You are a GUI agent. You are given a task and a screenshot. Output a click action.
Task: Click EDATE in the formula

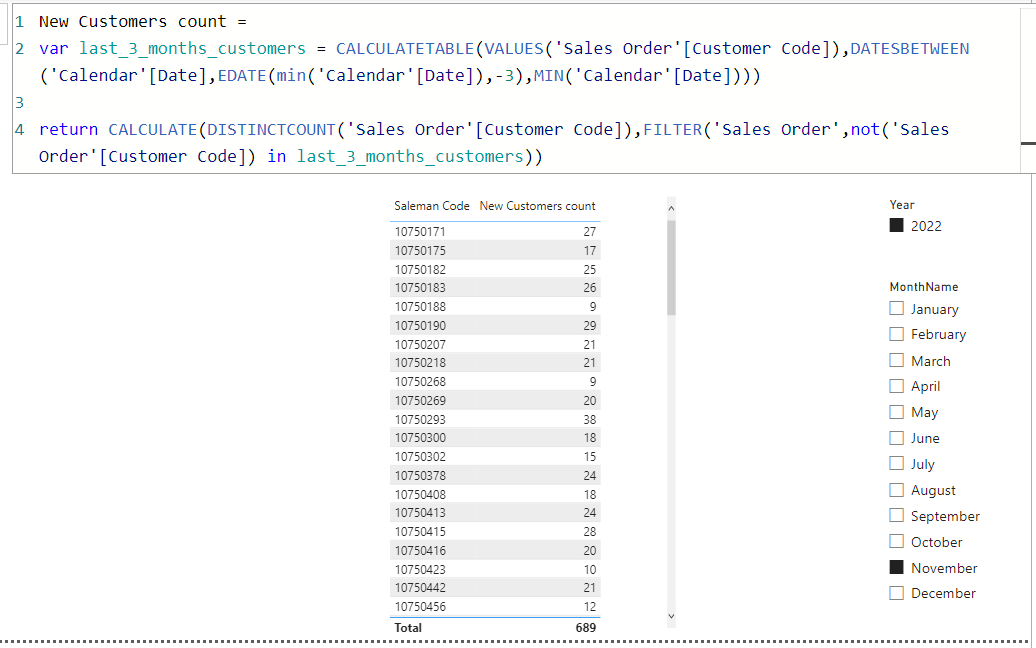point(242,76)
